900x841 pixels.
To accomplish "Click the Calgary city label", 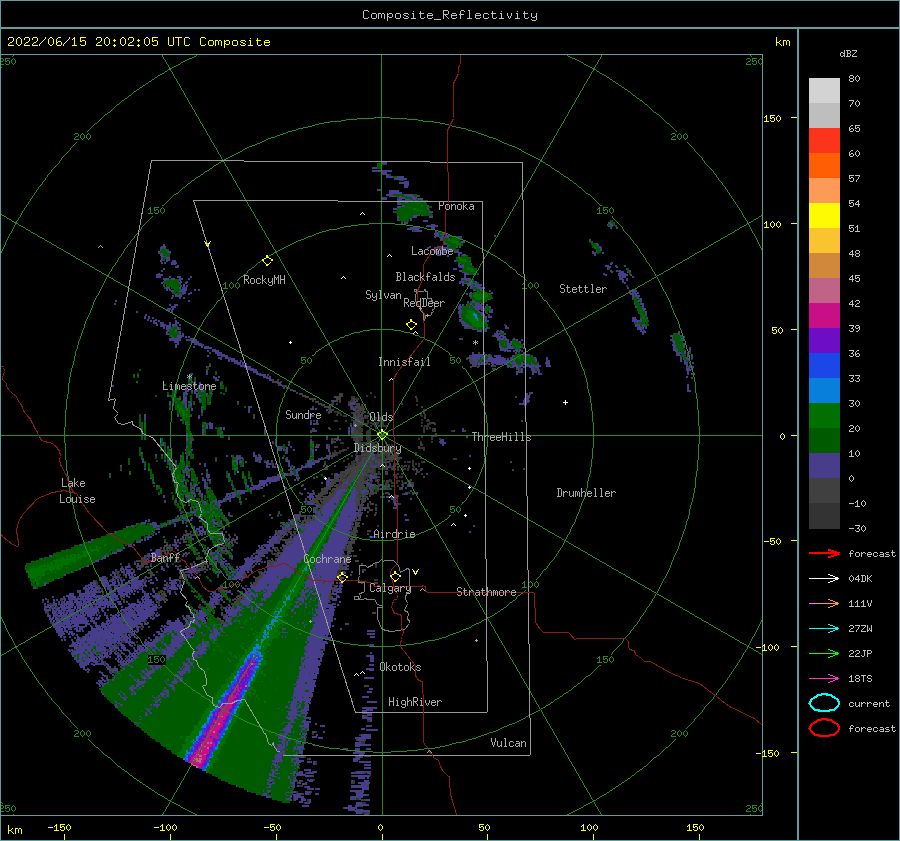I will click(390, 588).
